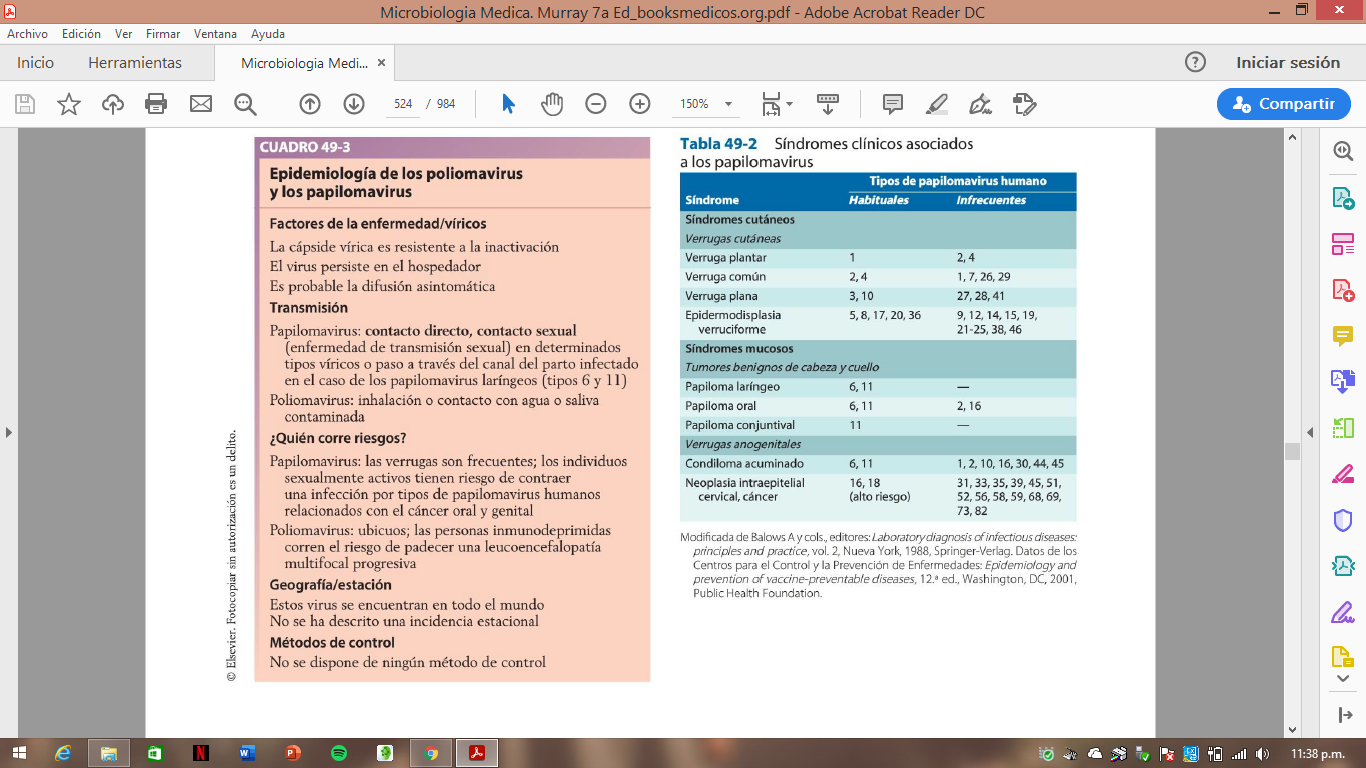Open the page fit options dropdown
The height and width of the screenshot is (768, 1366).
click(x=776, y=104)
